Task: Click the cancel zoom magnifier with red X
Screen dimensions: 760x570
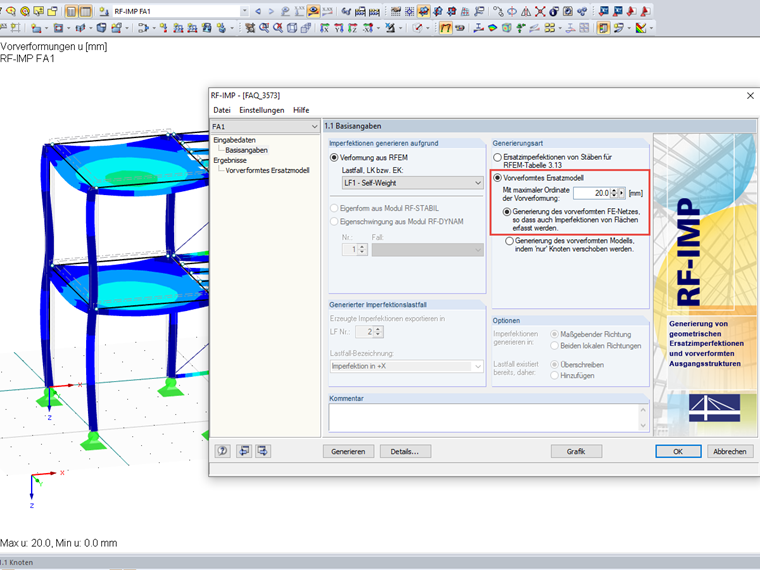Action: (x=278, y=28)
